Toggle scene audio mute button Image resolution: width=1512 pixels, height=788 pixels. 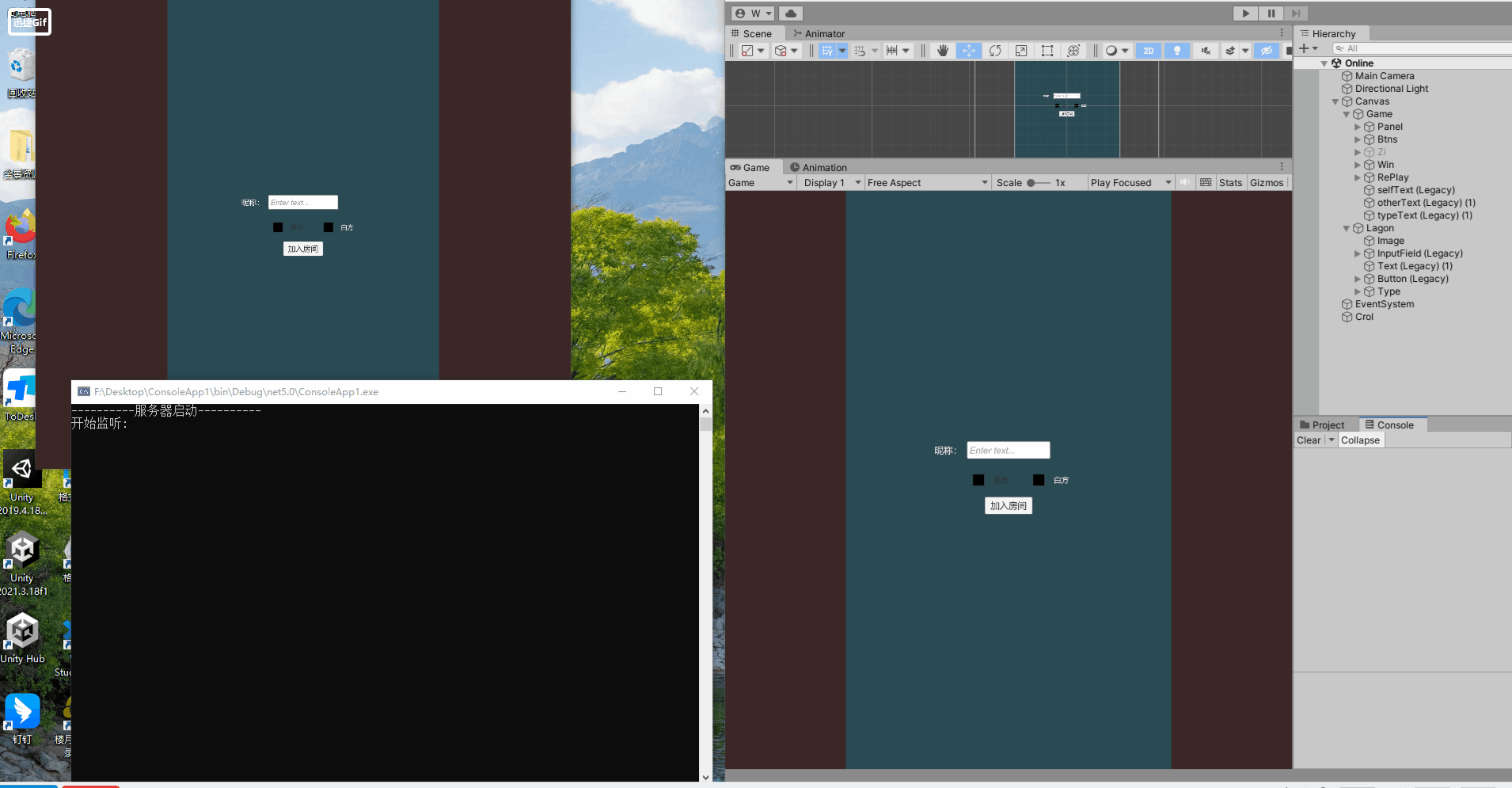point(1206,51)
